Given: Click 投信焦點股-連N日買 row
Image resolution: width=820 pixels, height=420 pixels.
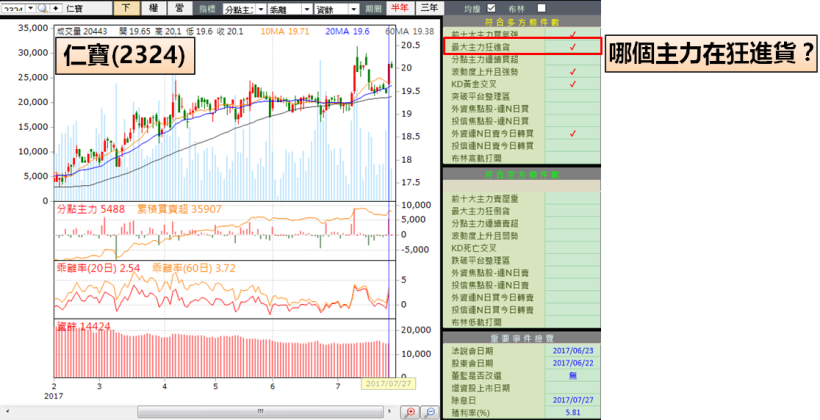Looking at the screenshot, I should click(521, 121).
